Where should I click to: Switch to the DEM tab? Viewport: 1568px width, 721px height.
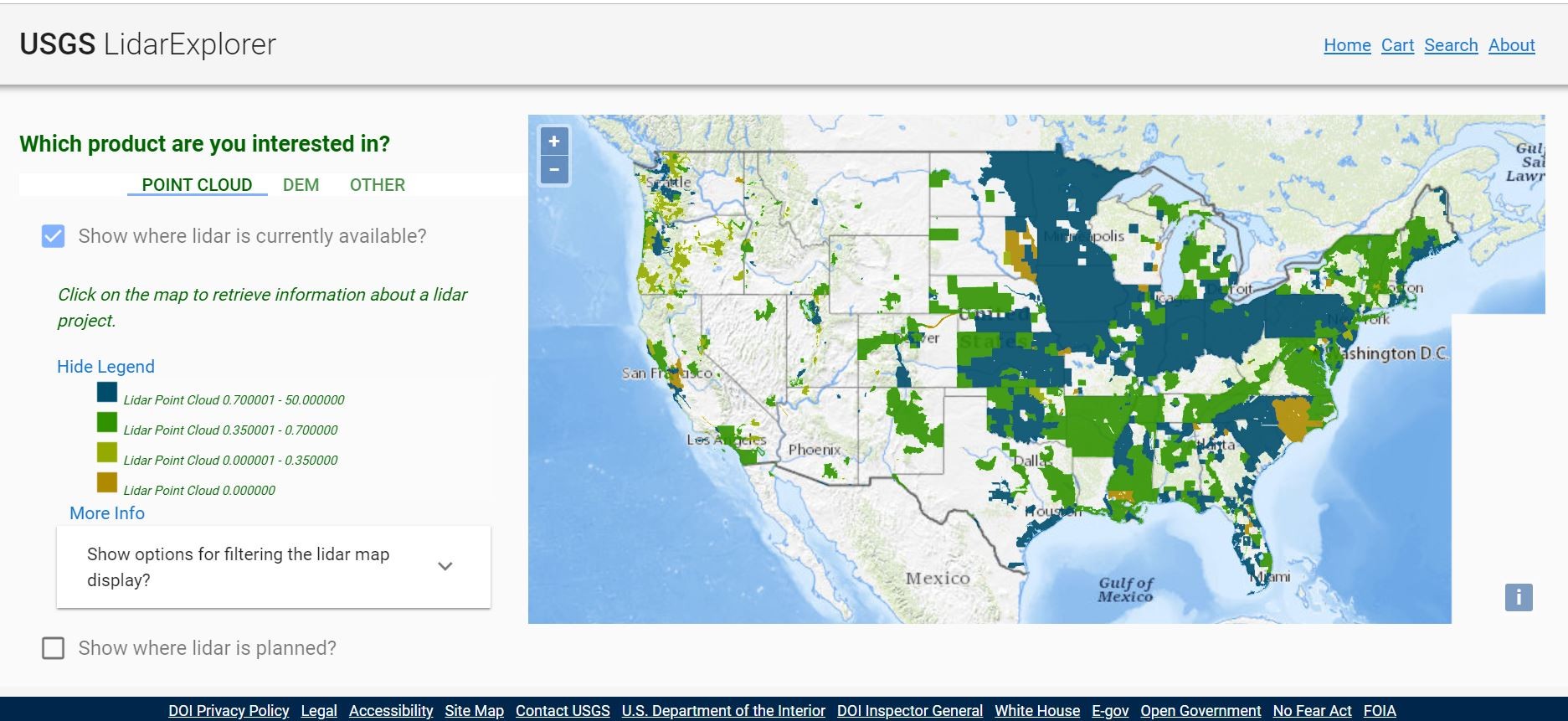(301, 185)
